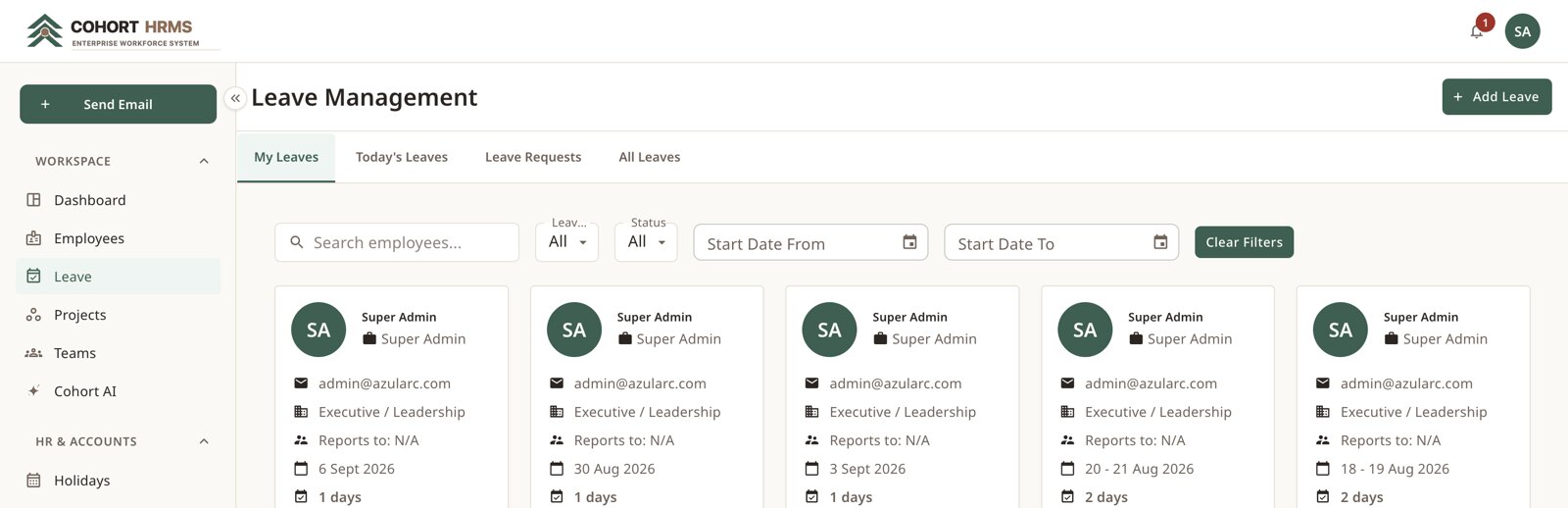Click "1 days" on the 30 Aug 2026 card
This screenshot has width=1568, height=508.
pyautogui.click(x=596, y=497)
